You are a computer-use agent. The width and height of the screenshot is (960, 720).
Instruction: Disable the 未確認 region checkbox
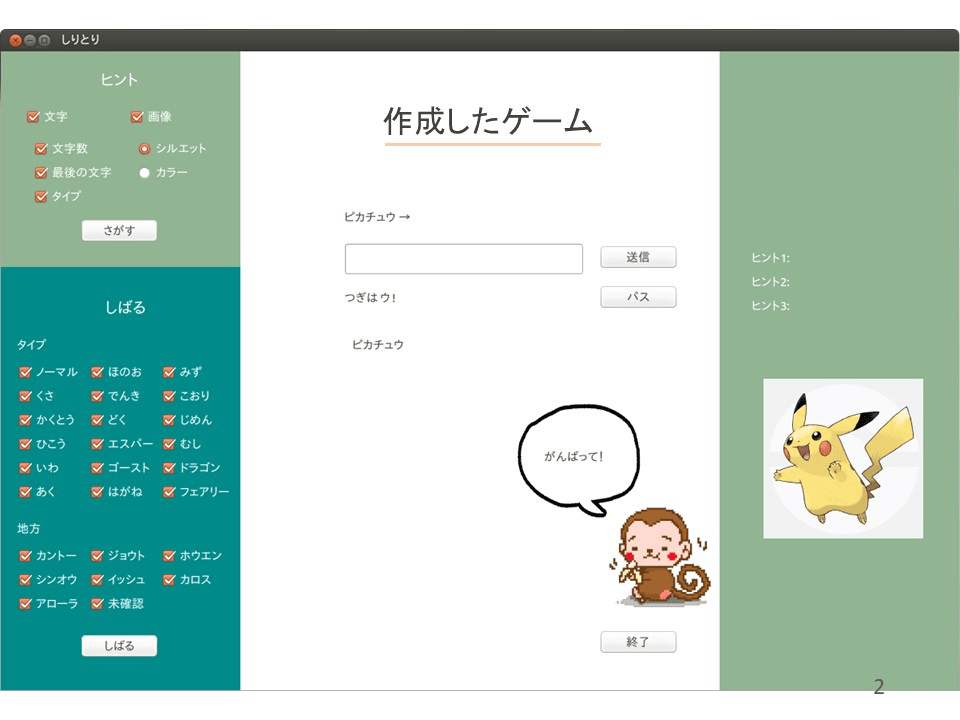point(97,604)
